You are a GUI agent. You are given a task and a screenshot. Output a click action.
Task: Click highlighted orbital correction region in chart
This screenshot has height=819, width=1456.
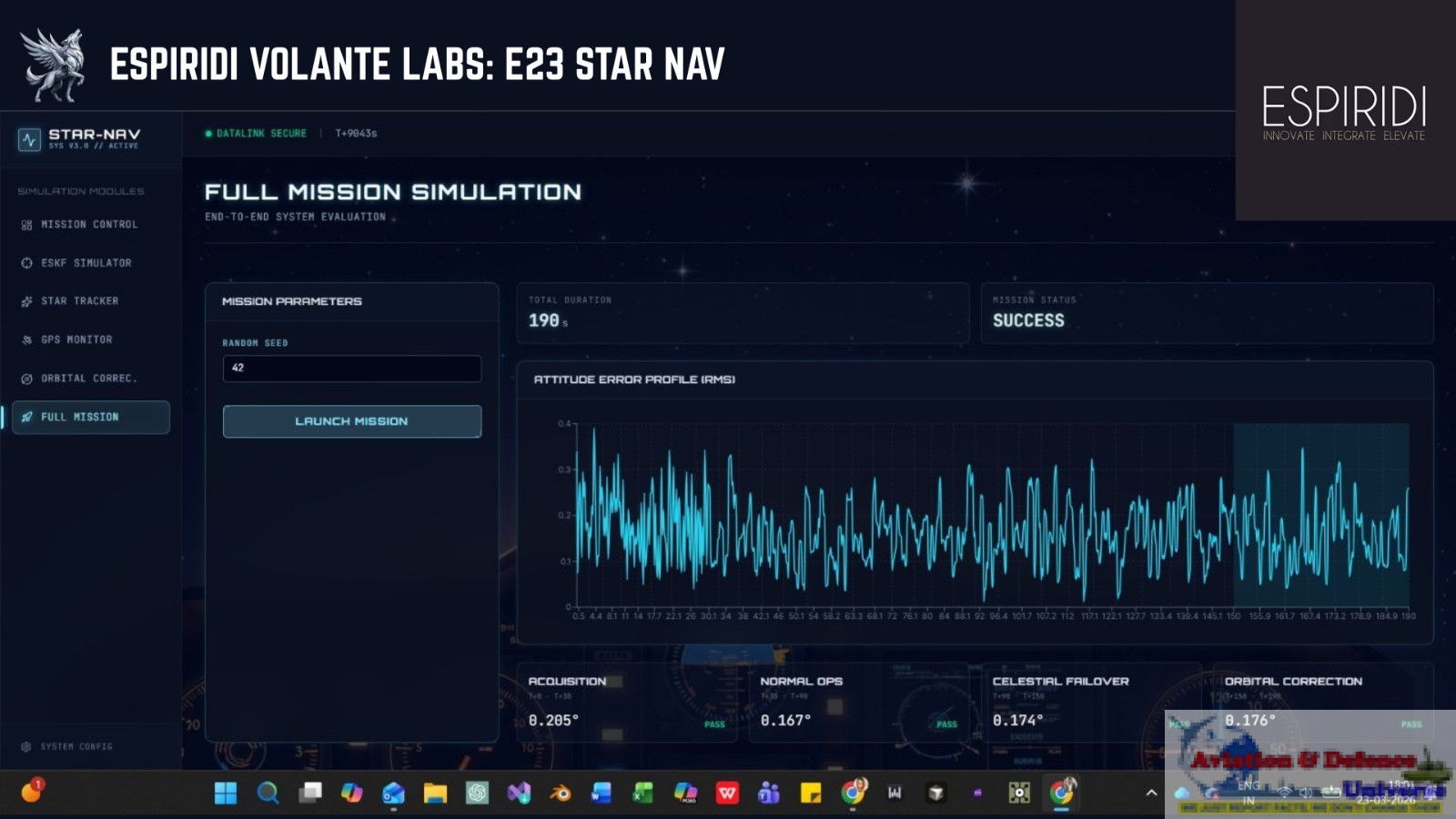1321,514
